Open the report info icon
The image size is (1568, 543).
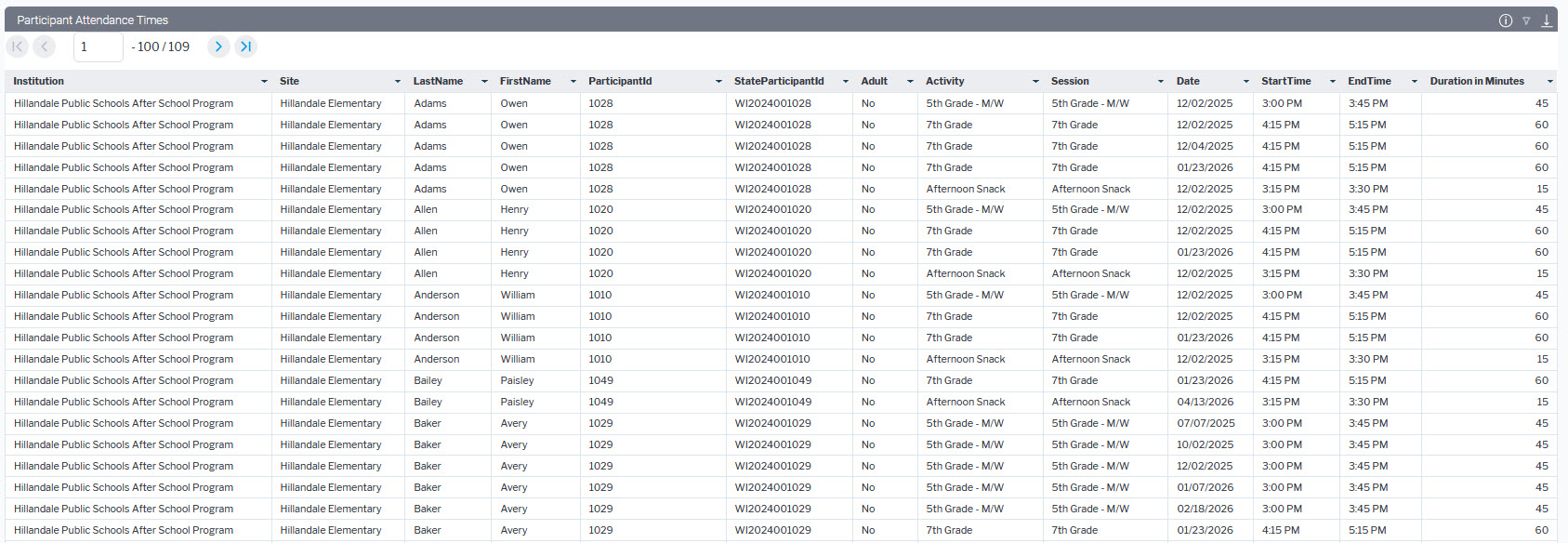tap(1506, 20)
